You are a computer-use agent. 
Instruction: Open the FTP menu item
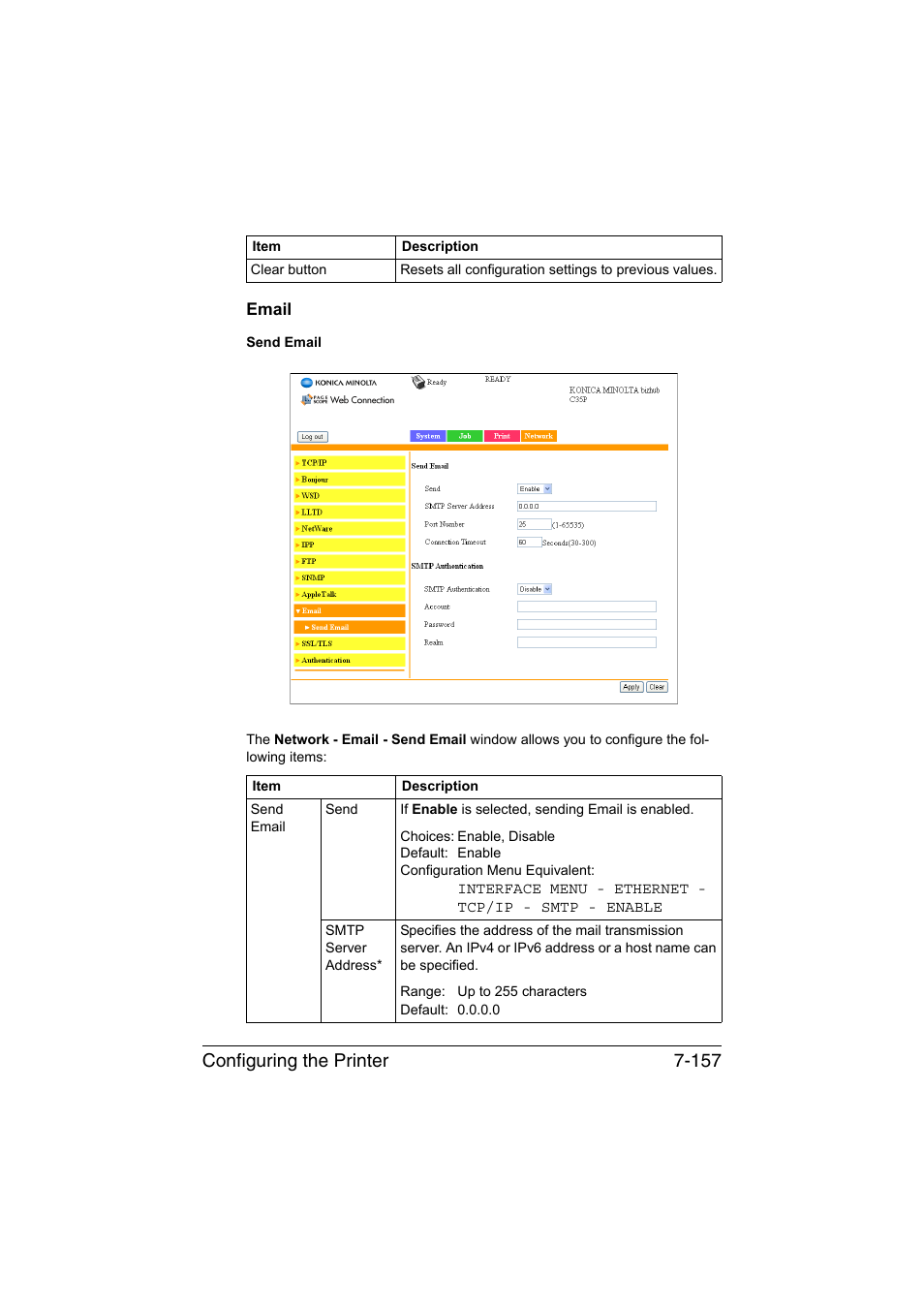pos(350,562)
